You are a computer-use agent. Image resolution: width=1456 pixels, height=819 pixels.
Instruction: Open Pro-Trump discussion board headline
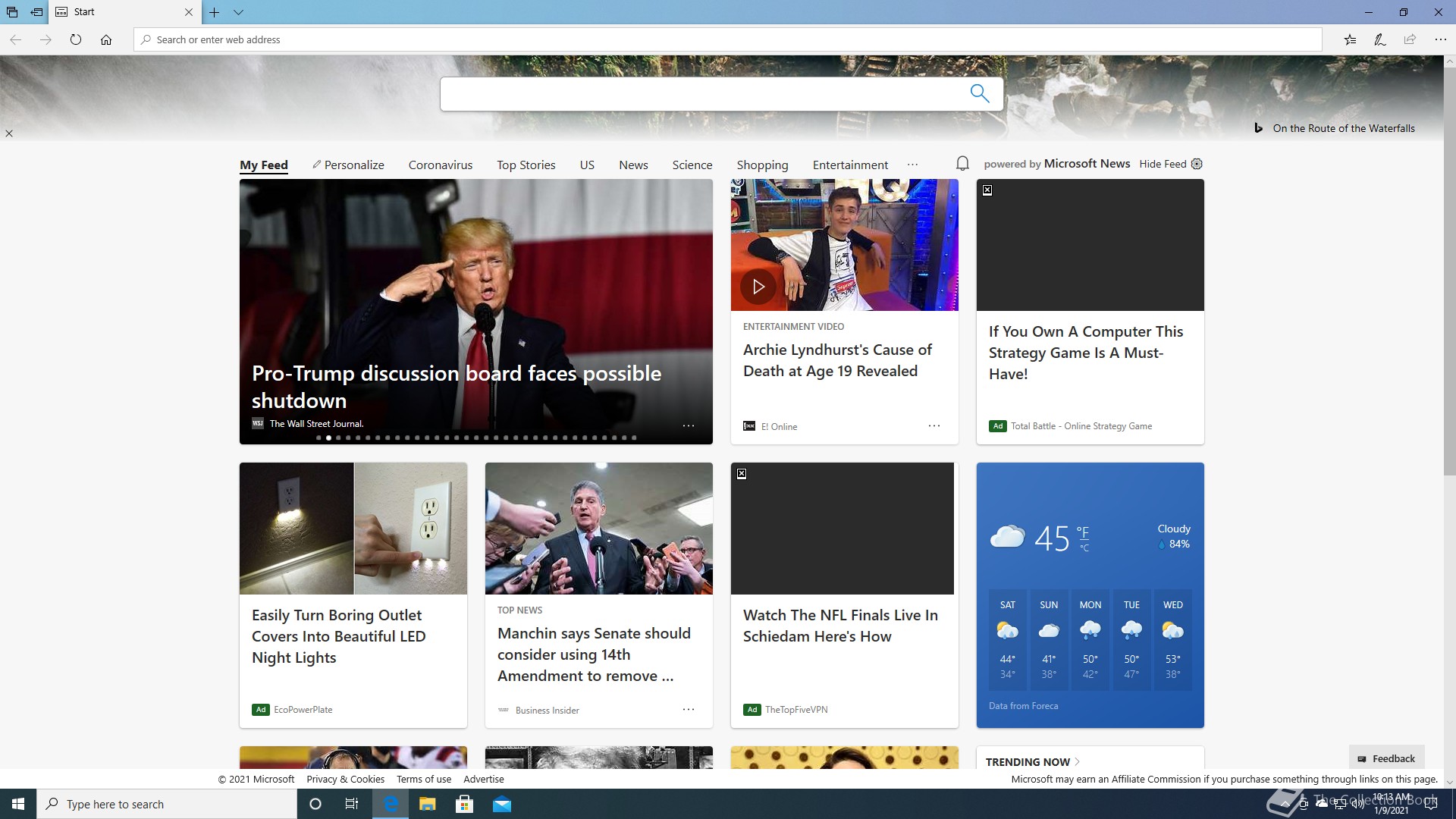pos(457,387)
